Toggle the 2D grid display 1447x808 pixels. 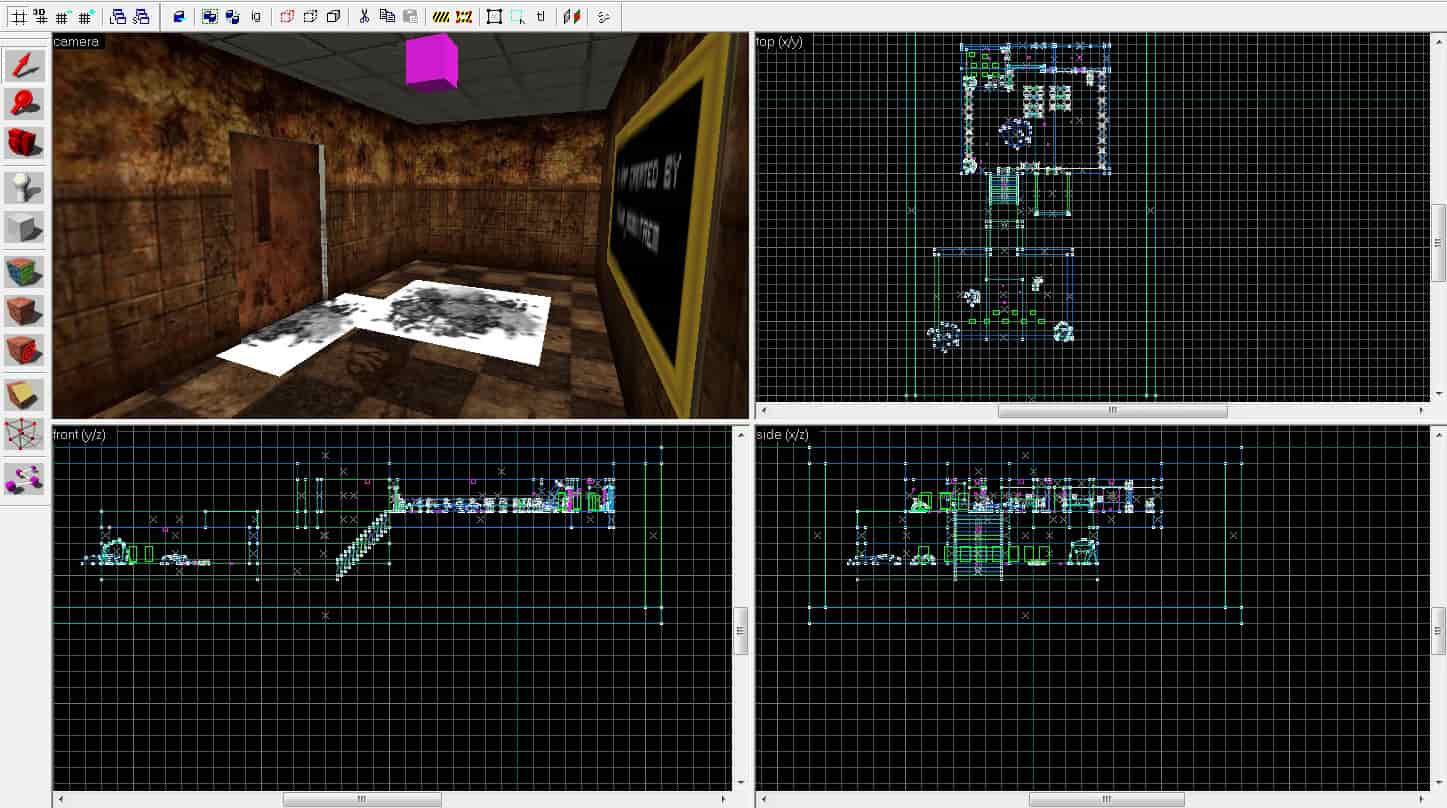17,16
